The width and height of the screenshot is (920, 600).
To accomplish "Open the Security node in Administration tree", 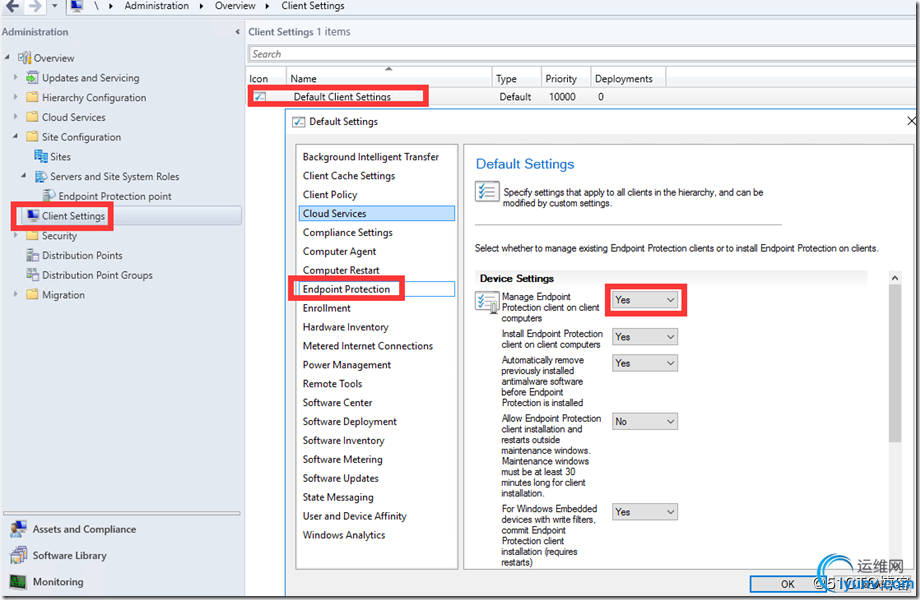I will coord(59,236).
